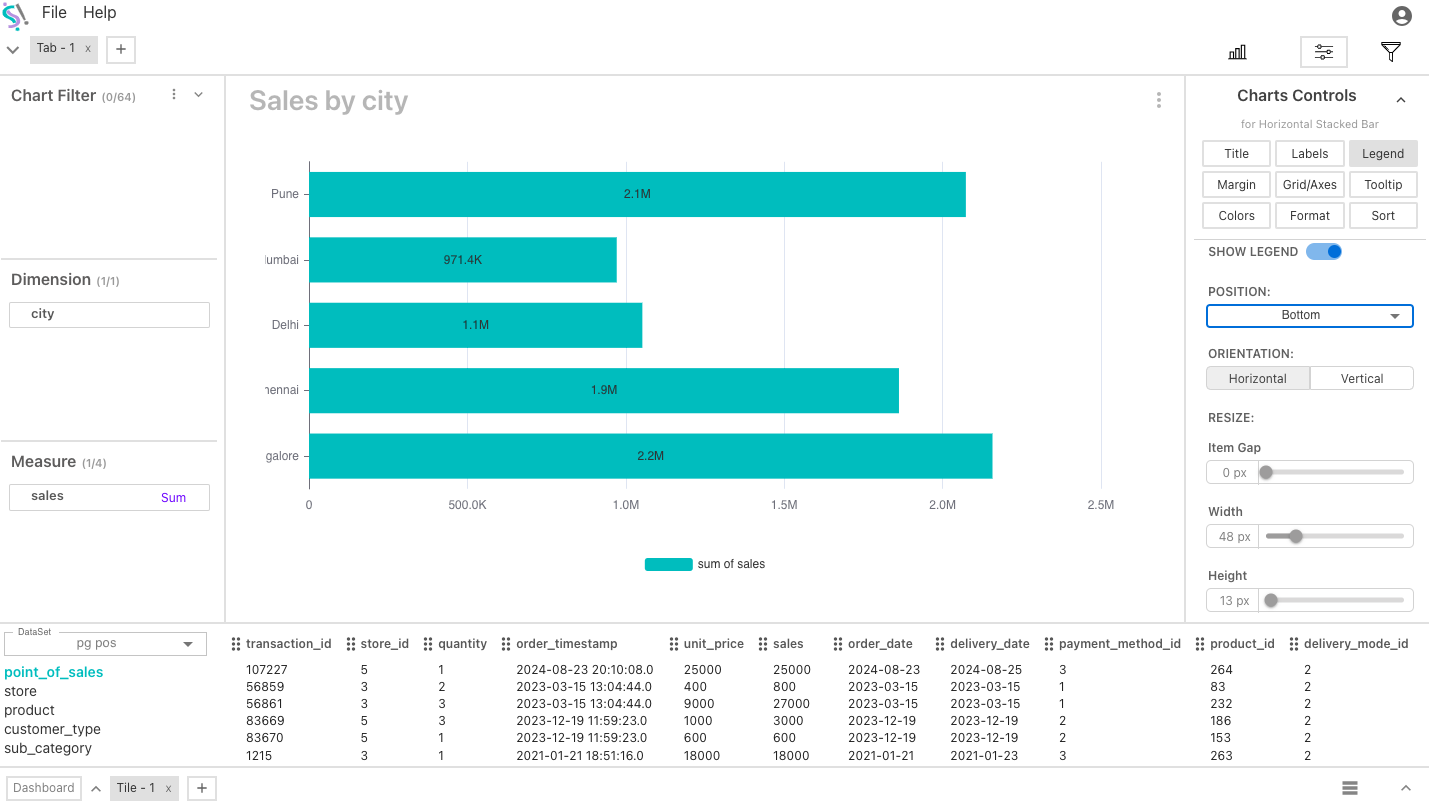This screenshot has height=807, width=1429.
Task: Collapse the Charts Controls panel chevron
Action: coord(1401,100)
